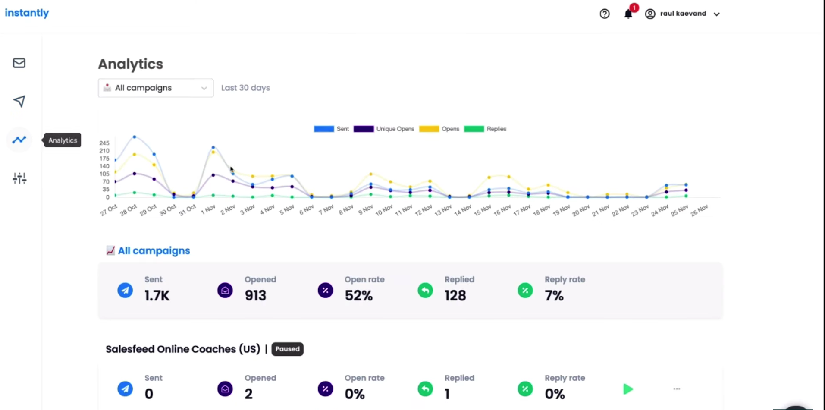The width and height of the screenshot is (825, 410).
Task: Open notifications bell icon
Action: click(x=628, y=14)
